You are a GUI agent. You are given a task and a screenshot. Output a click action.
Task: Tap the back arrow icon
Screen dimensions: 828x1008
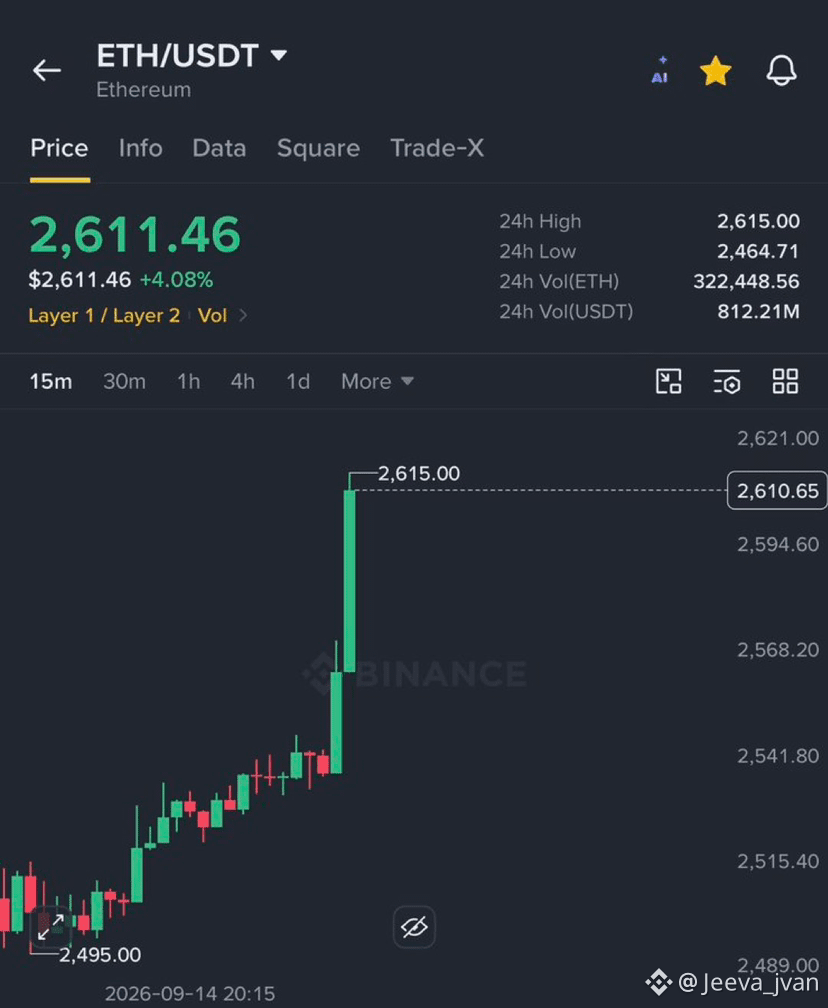tap(47, 70)
